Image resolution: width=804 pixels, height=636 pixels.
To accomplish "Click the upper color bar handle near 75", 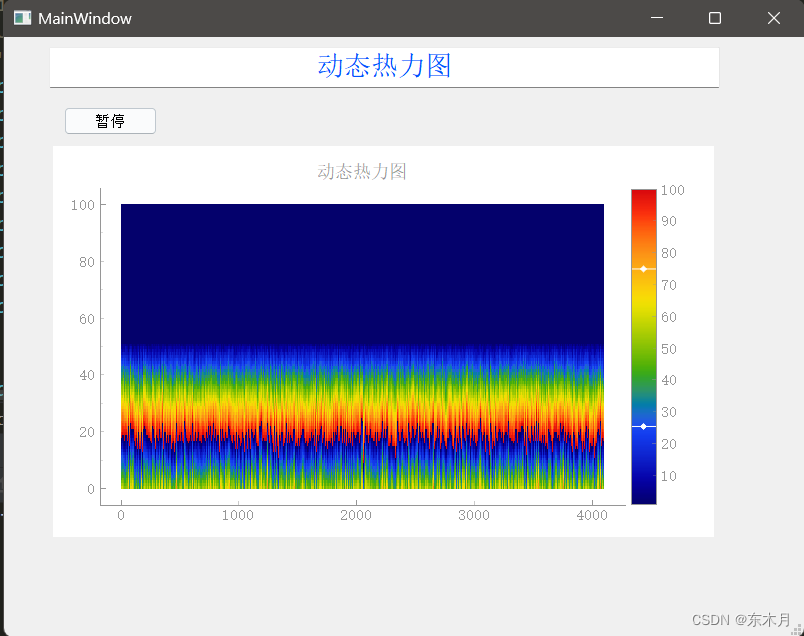I will (x=644, y=269).
